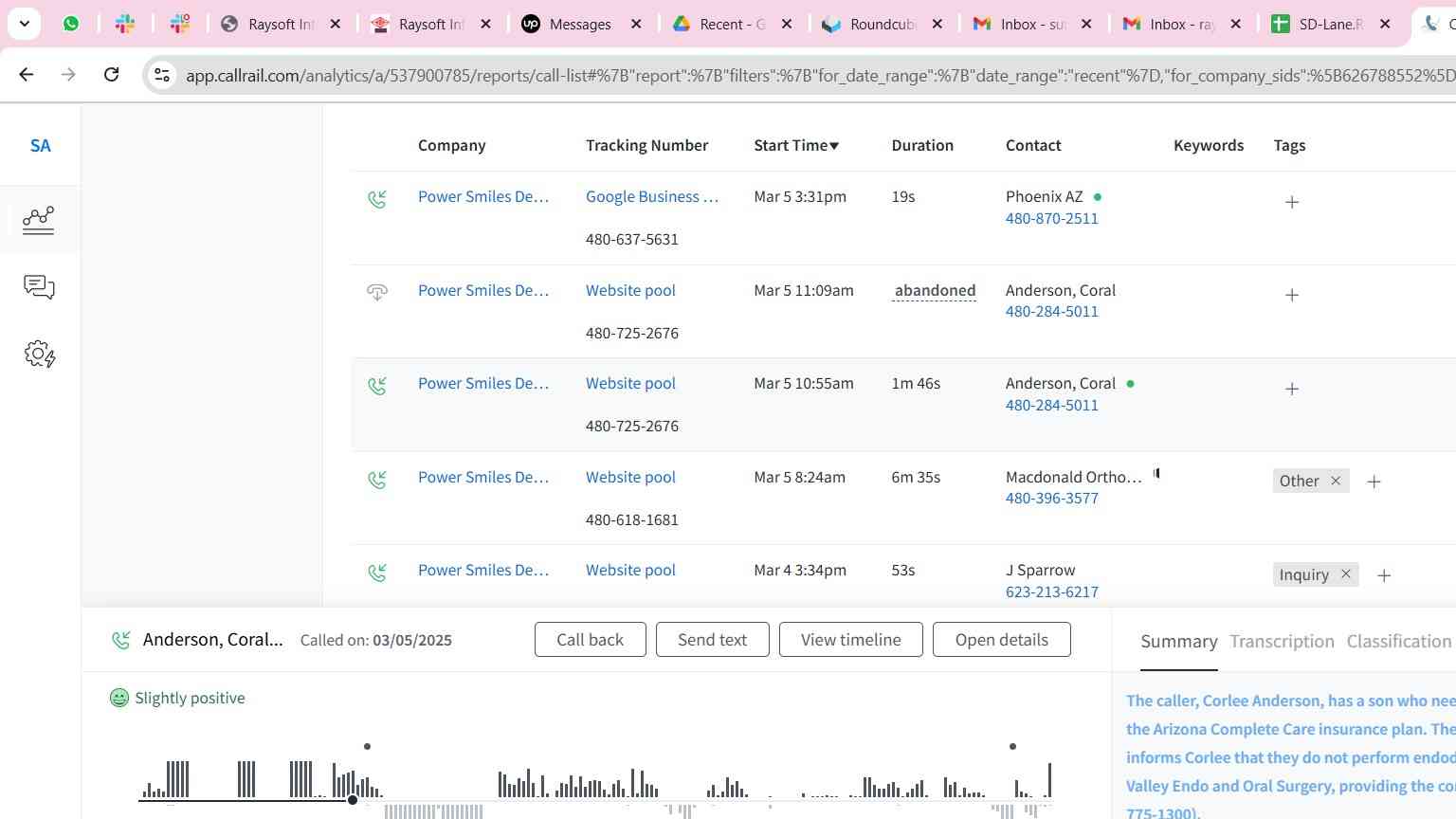Click the Duration column header
Viewport: 1456px width, 819px height.
pyautogui.click(x=922, y=145)
